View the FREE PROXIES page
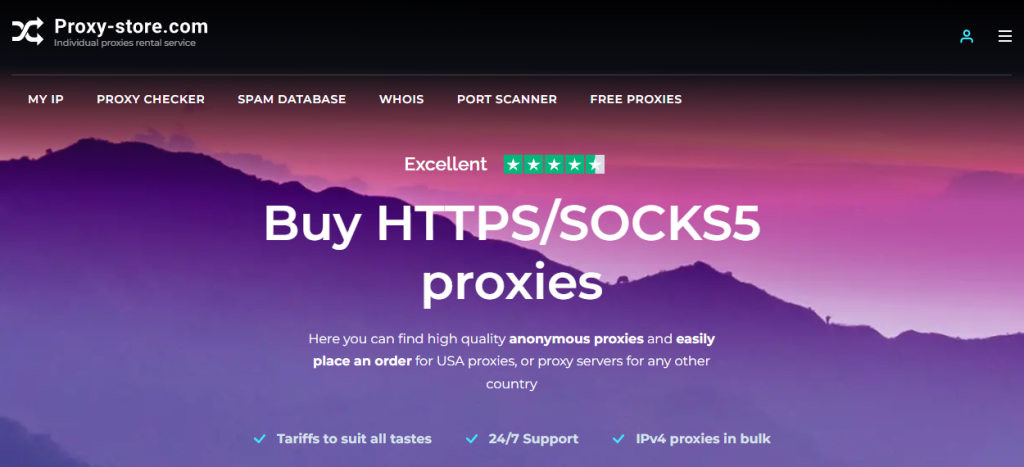1024x467 pixels. (x=636, y=99)
